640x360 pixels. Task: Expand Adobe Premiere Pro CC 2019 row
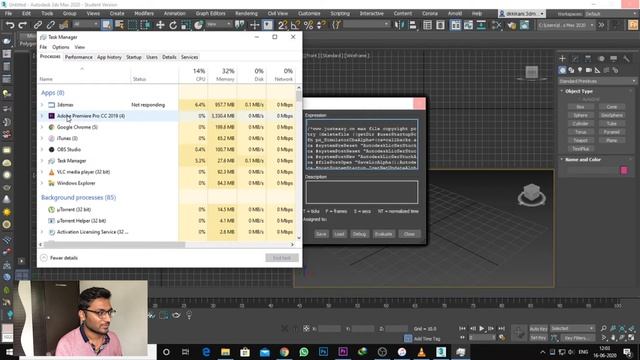pos(42,116)
